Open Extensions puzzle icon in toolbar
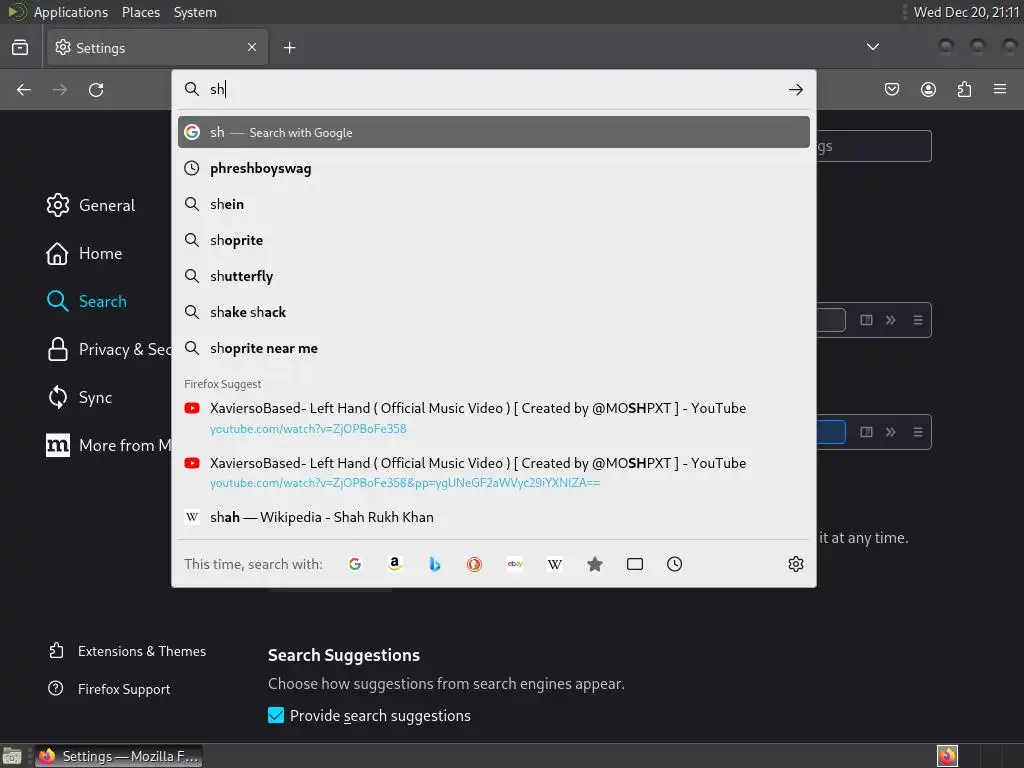 [x=964, y=89]
